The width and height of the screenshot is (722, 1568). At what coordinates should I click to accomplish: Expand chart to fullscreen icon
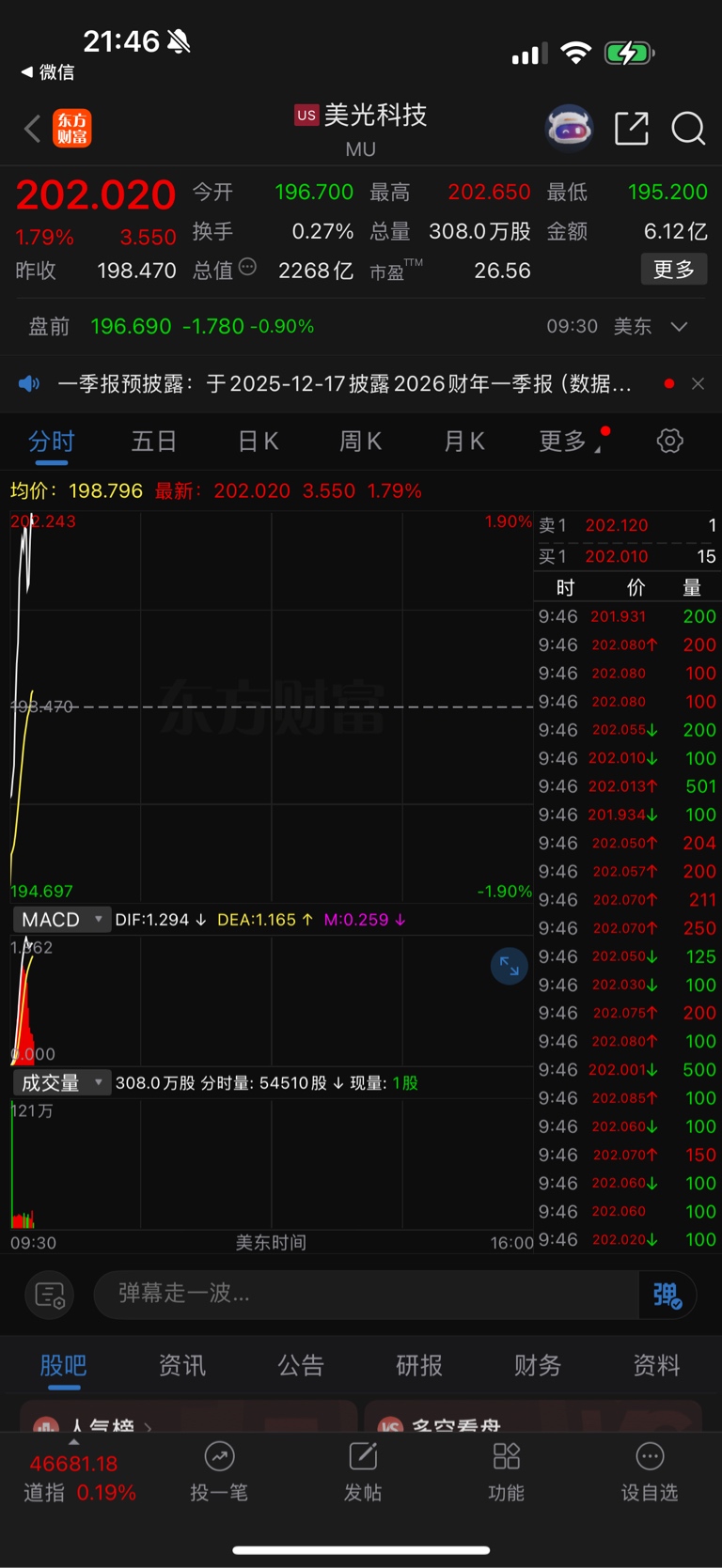pyautogui.click(x=510, y=966)
